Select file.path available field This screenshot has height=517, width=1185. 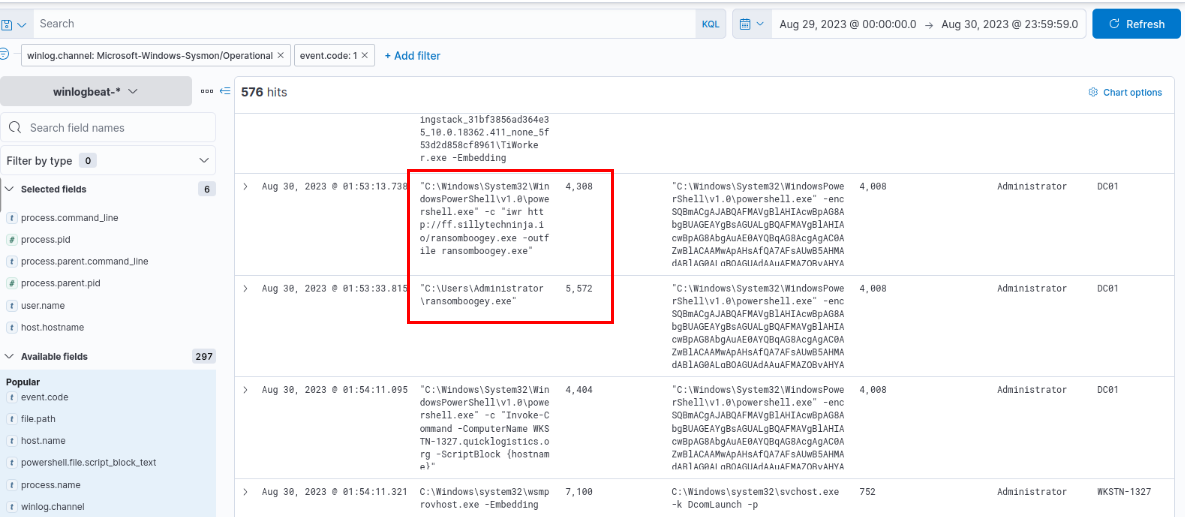[x=40, y=419]
